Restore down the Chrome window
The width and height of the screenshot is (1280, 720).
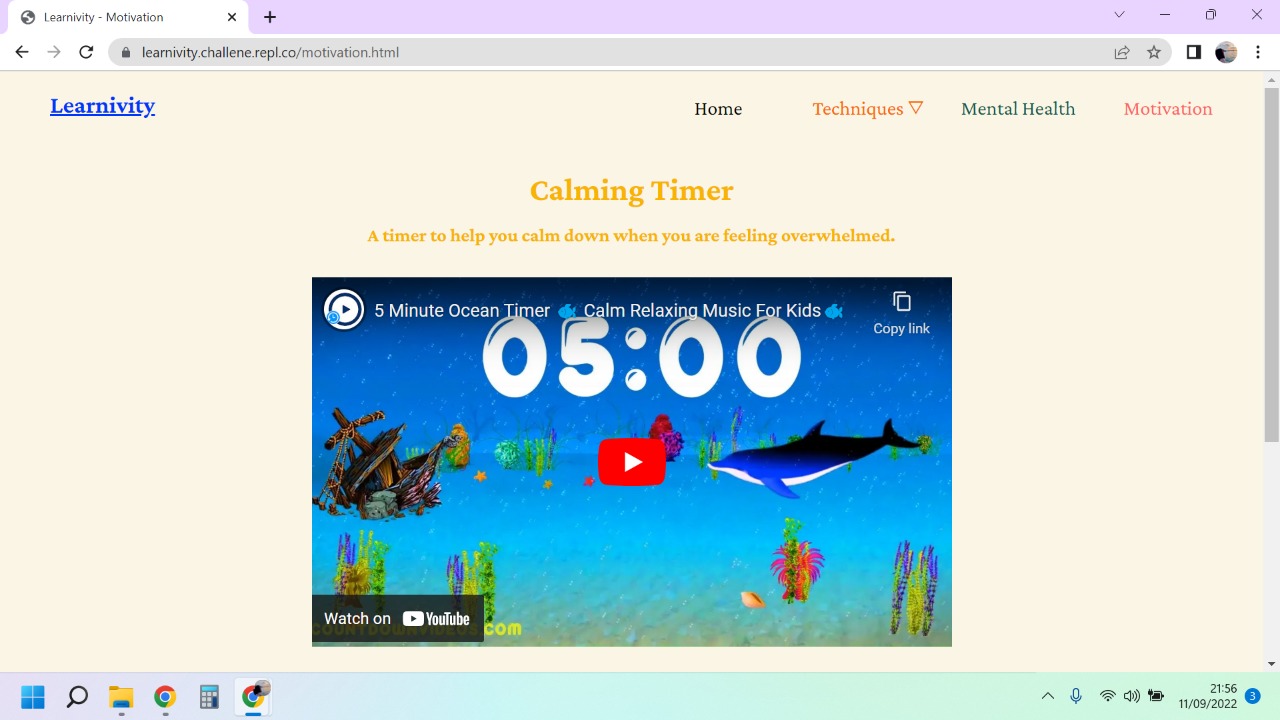point(1211,14)
